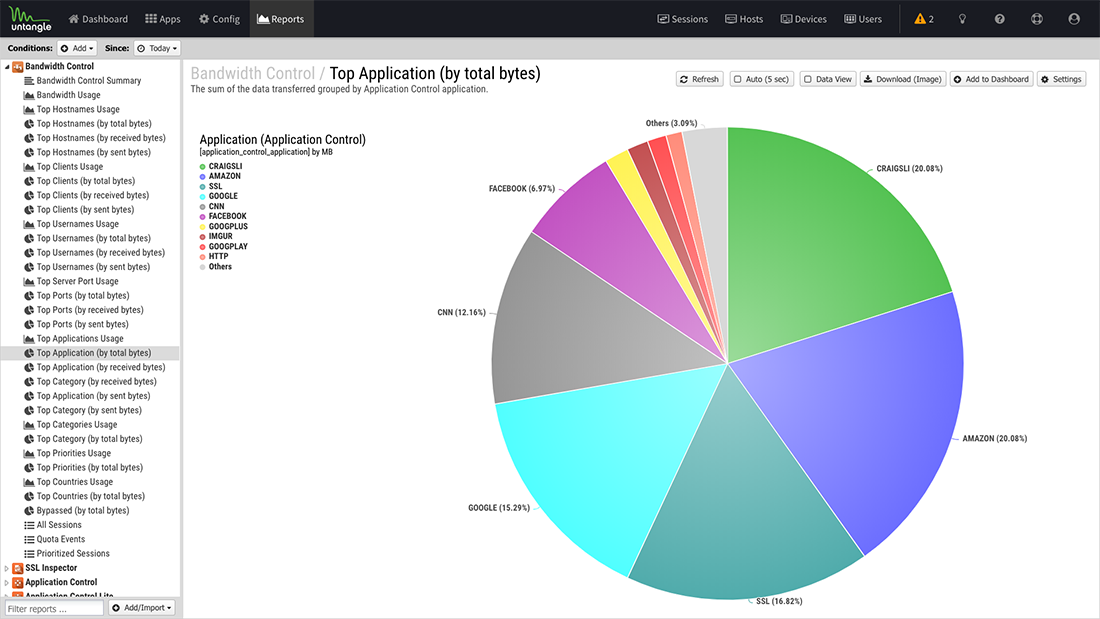Toggle GOOGPLUS legend entry
Image resolution: width=1100 pixels, height=619 pixels.
(x=224, y=227)
